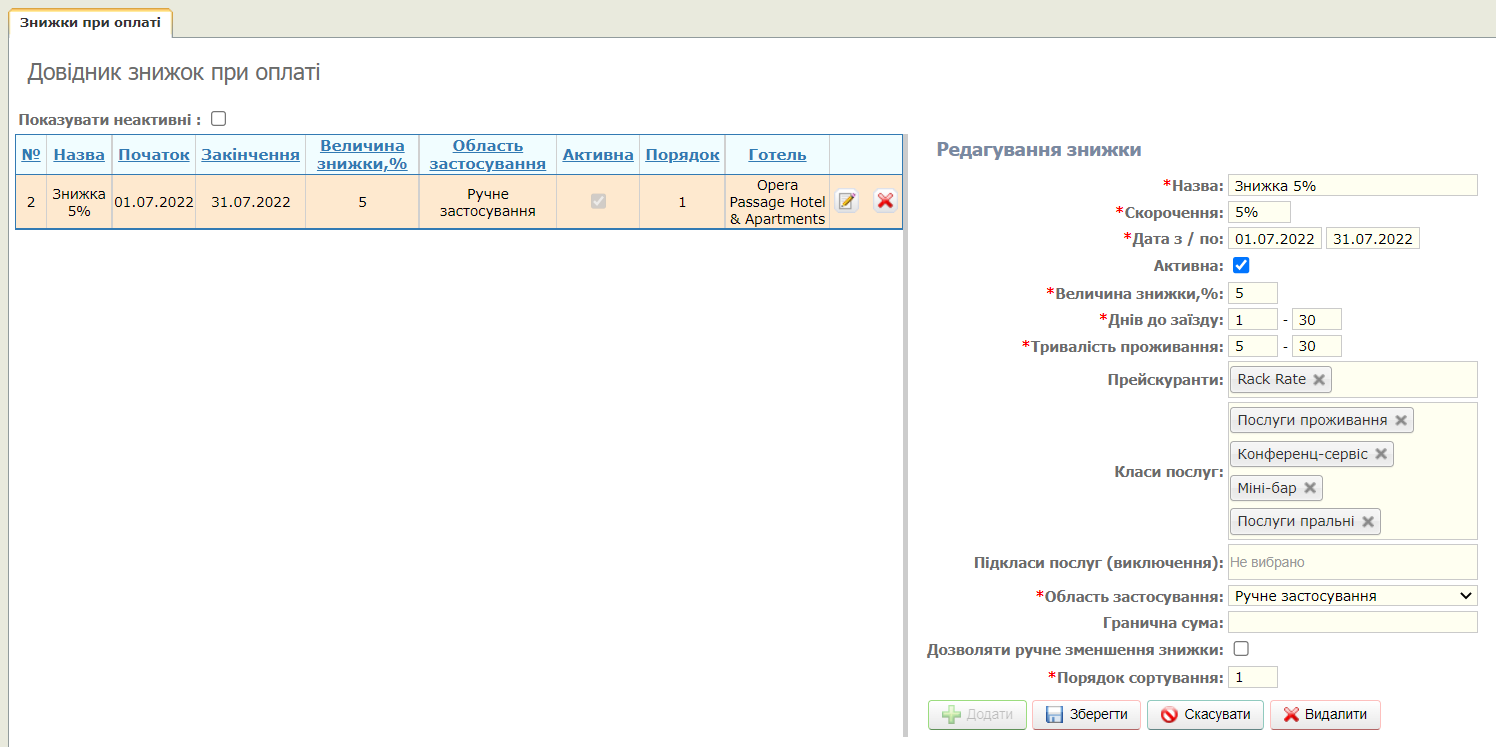Image resolution: width=1496 pixels, height=747 pixels.
Task: Switch to the Знижки при оплаті tab
Action: (x=90, y=22)
